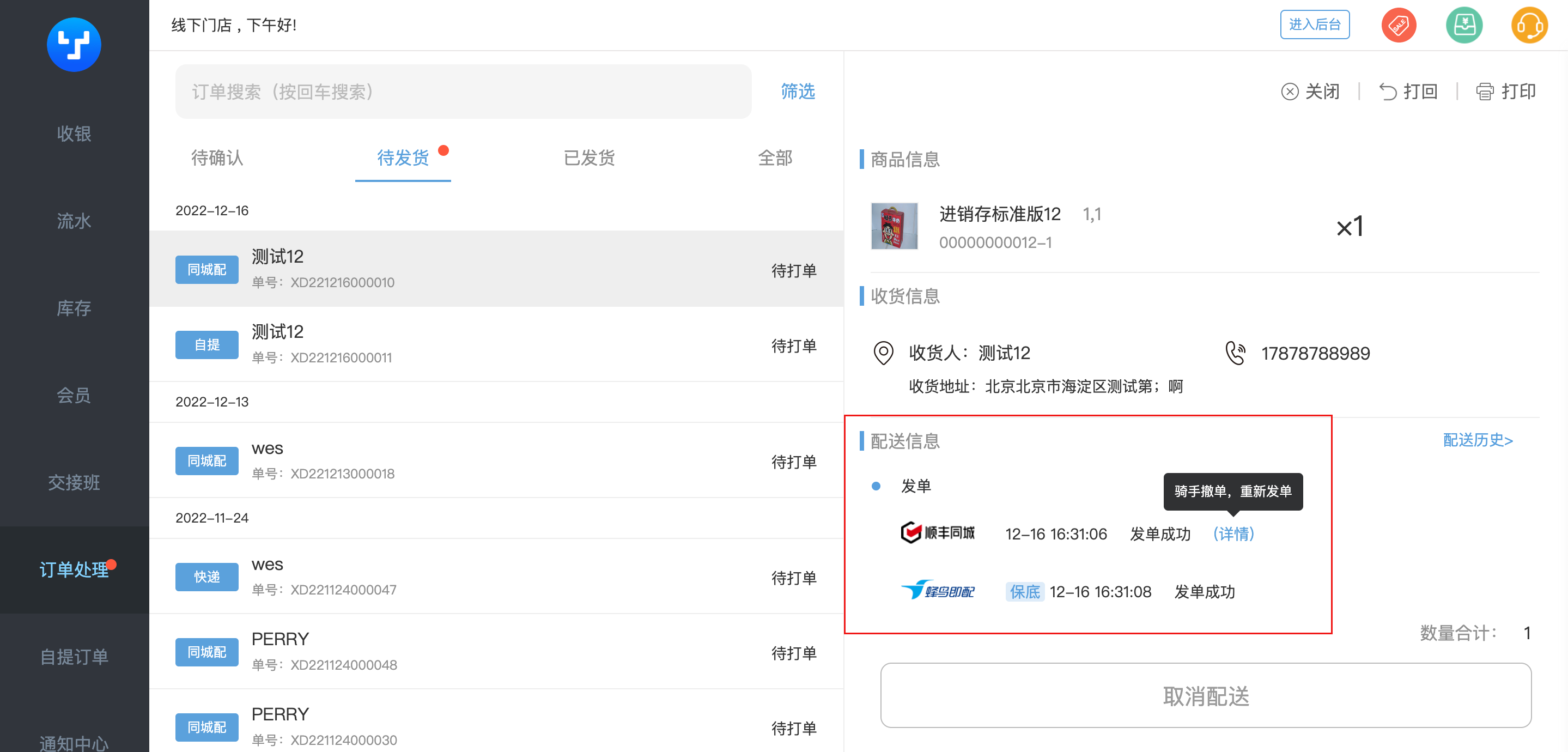Click the printer icon next to 打印
Screen dimensions: 1568x752
tap(1485, 92)
